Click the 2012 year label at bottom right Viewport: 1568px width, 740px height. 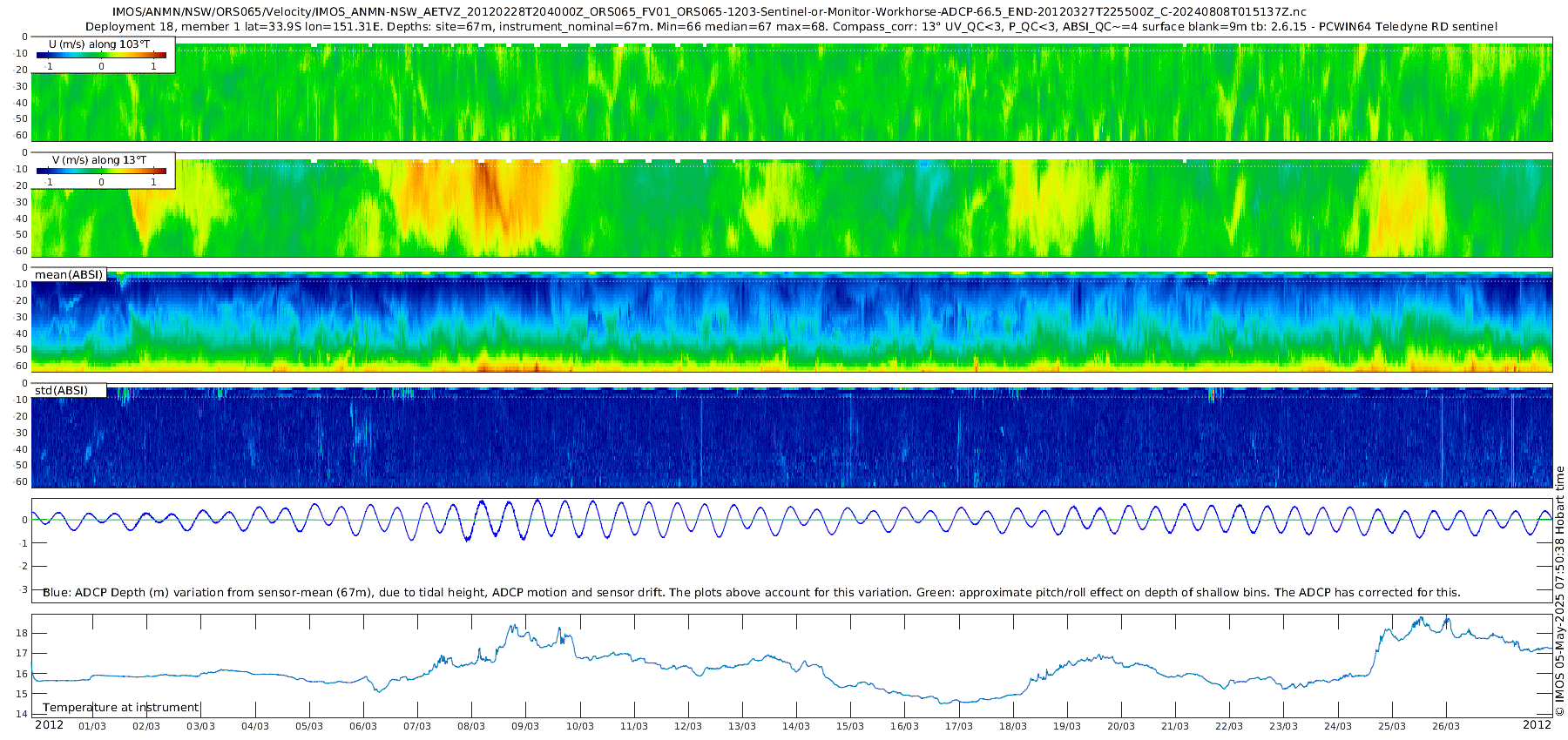point(1537,725)
